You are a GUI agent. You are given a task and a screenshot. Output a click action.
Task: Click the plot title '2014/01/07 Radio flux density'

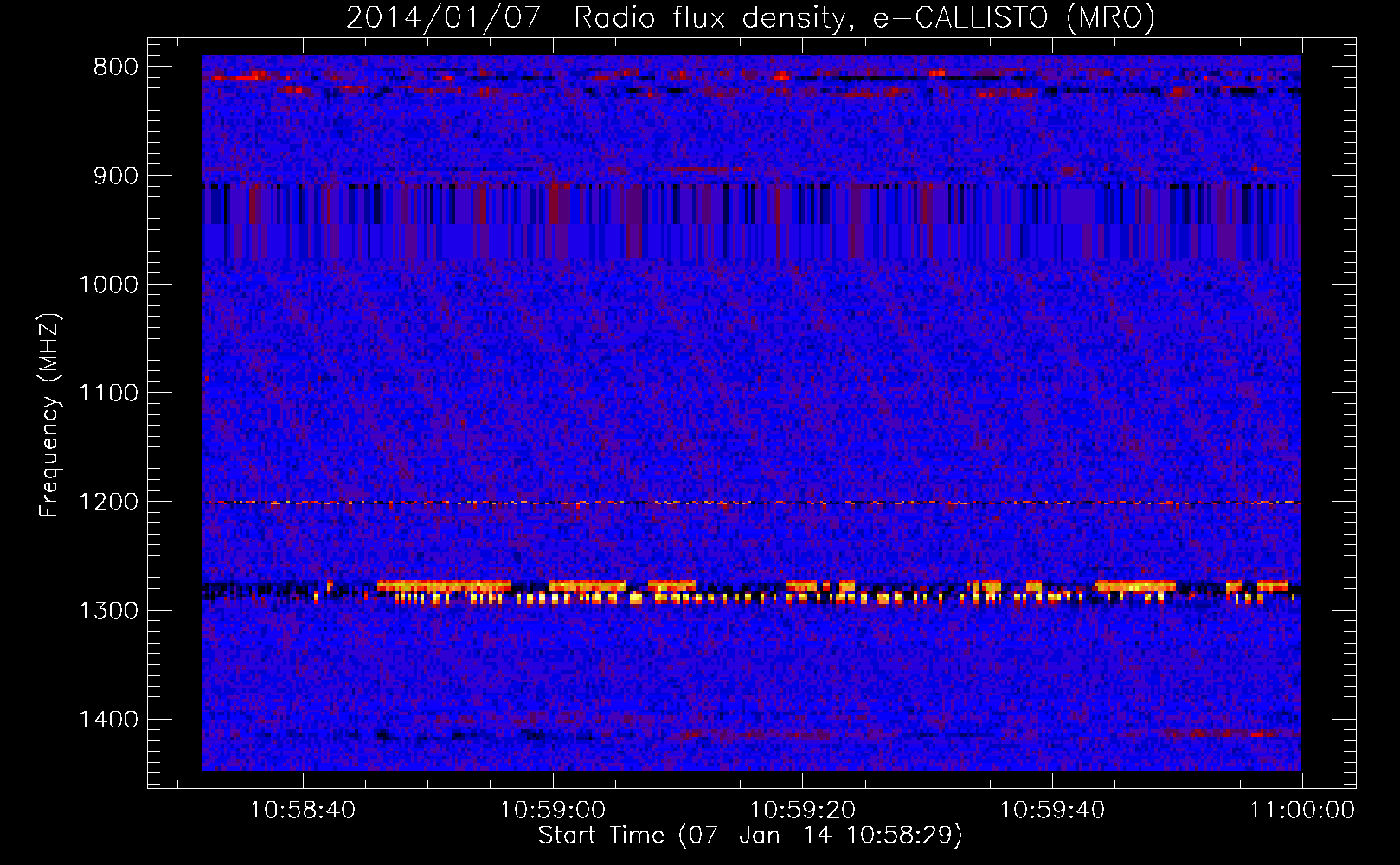pyautogui.click(x=597, y=18)
